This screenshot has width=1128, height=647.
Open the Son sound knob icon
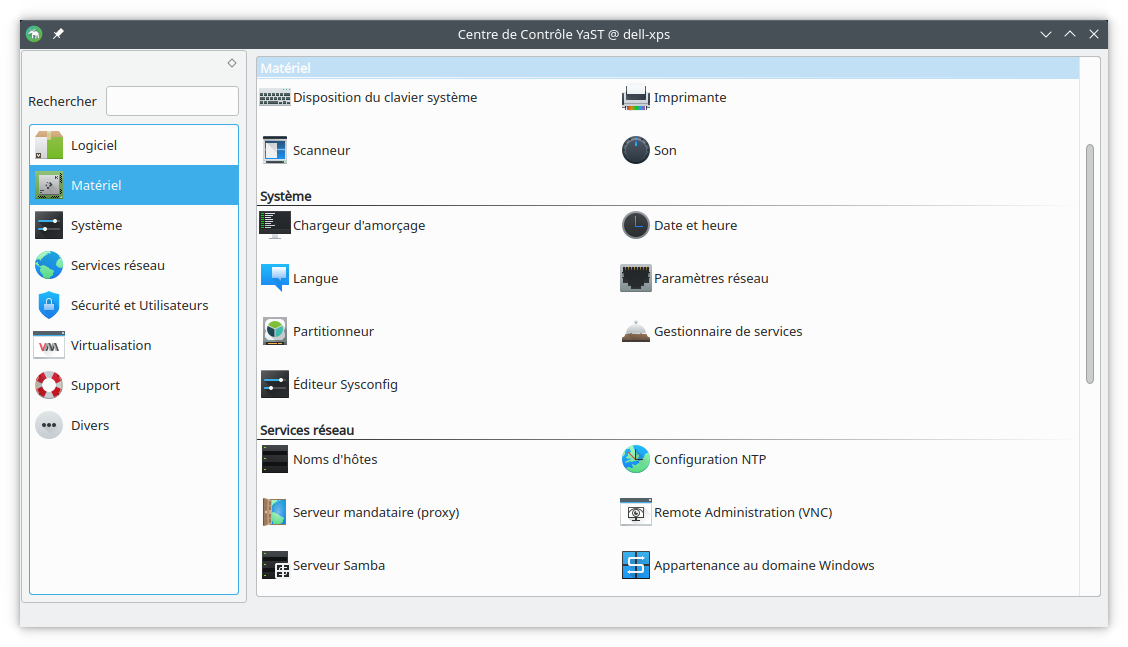coord(635,150)
